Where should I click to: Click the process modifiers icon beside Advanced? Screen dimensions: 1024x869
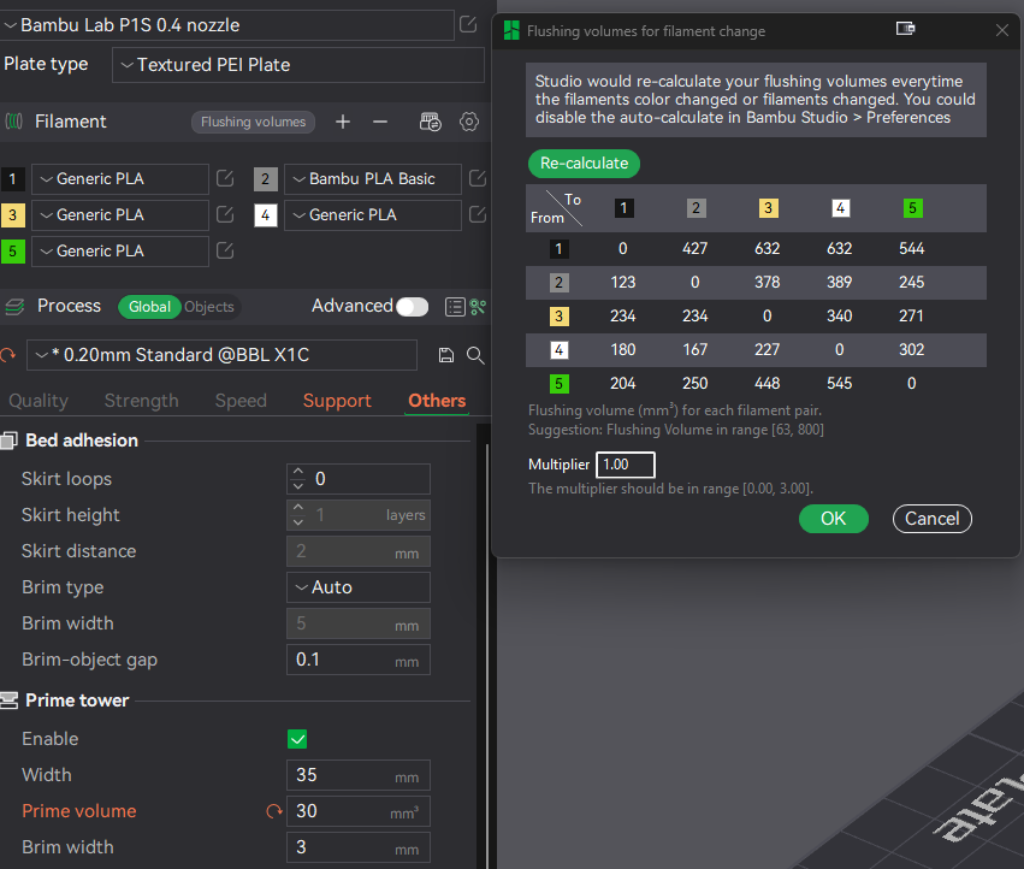point(478,306)
